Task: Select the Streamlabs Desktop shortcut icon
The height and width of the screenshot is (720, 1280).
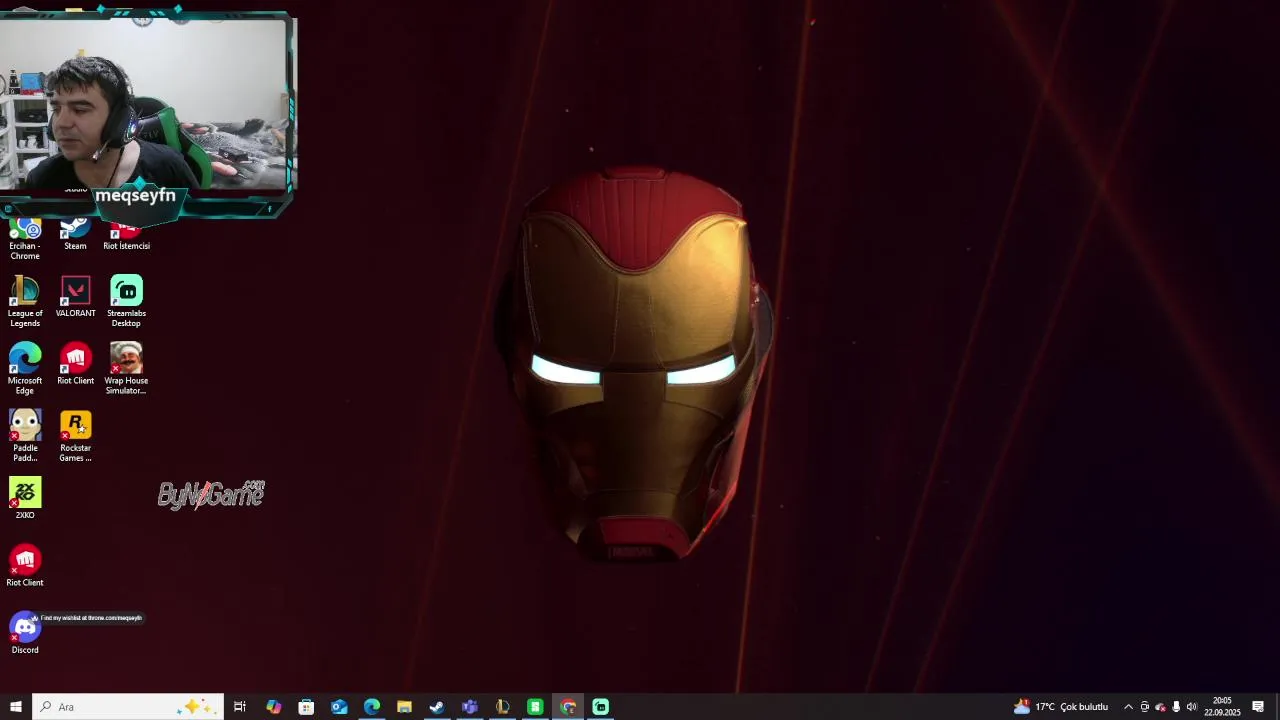Action: click(x=126, y=302)
